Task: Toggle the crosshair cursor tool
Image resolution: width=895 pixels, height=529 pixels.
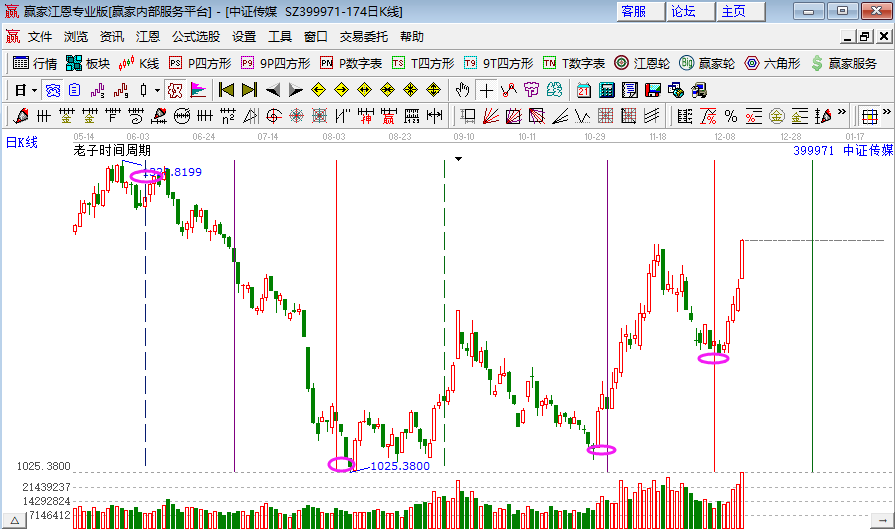Action: (x=486, y=90)
